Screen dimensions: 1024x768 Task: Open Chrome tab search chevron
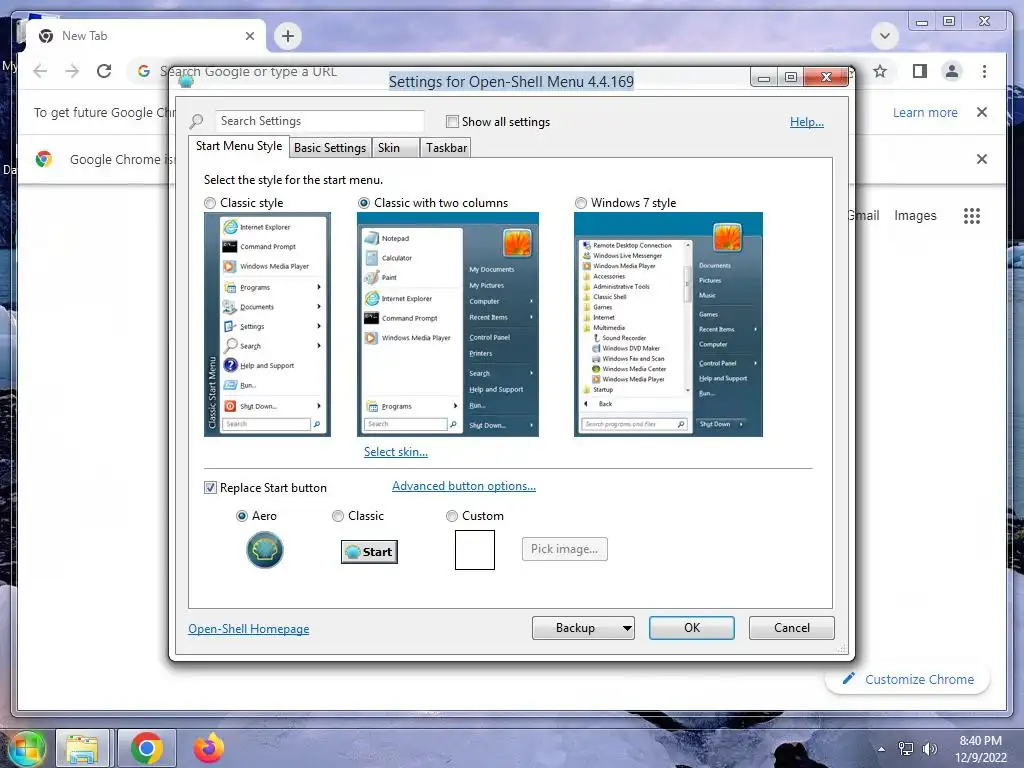pyautogui.click(x=885, y=36)
